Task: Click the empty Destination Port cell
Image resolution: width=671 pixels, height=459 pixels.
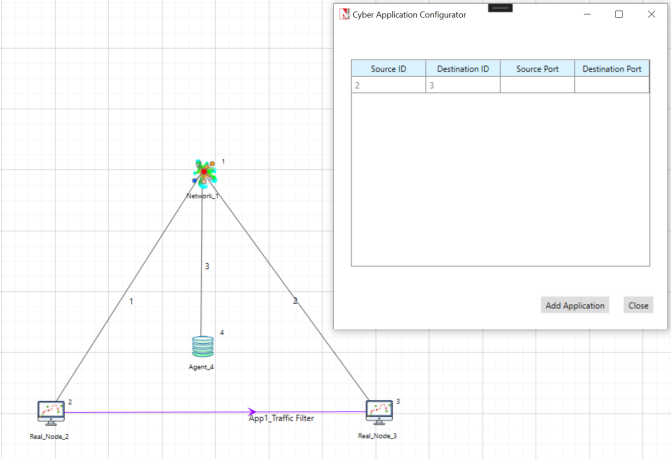Action: (611, 86)
